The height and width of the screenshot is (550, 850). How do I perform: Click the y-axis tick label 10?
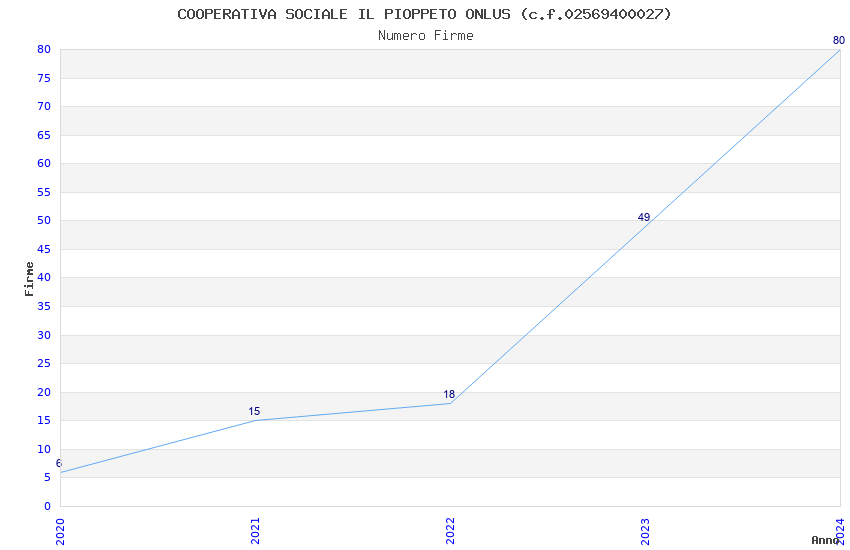[x=44, y=449]
